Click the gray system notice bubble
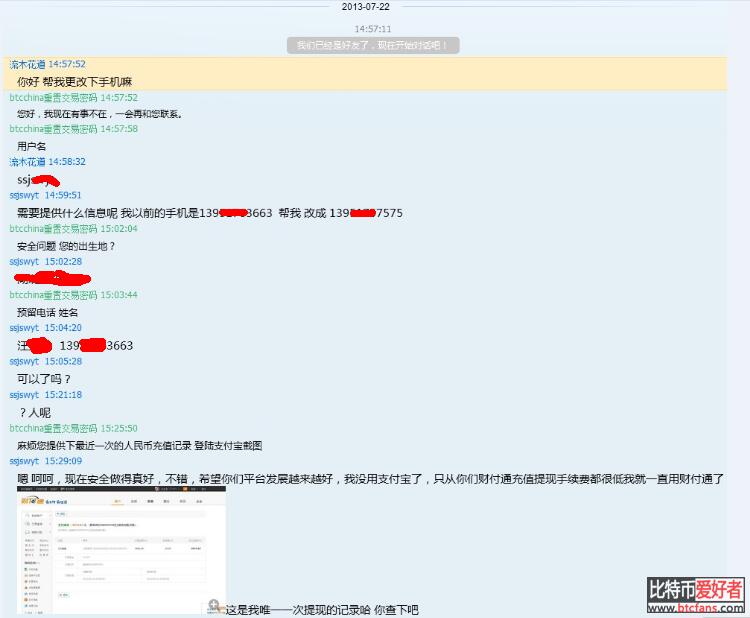 [x=373, y=45]
